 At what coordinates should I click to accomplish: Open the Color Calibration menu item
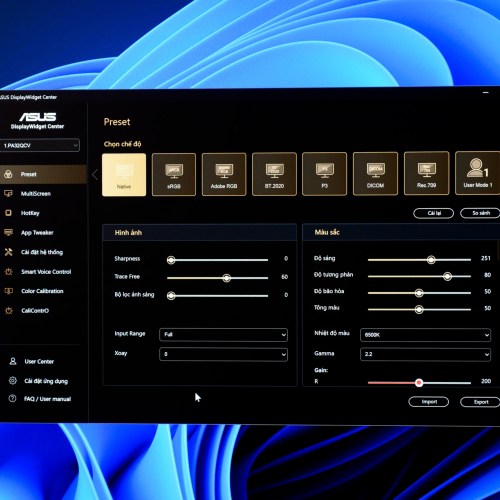(x=43, y=291)
